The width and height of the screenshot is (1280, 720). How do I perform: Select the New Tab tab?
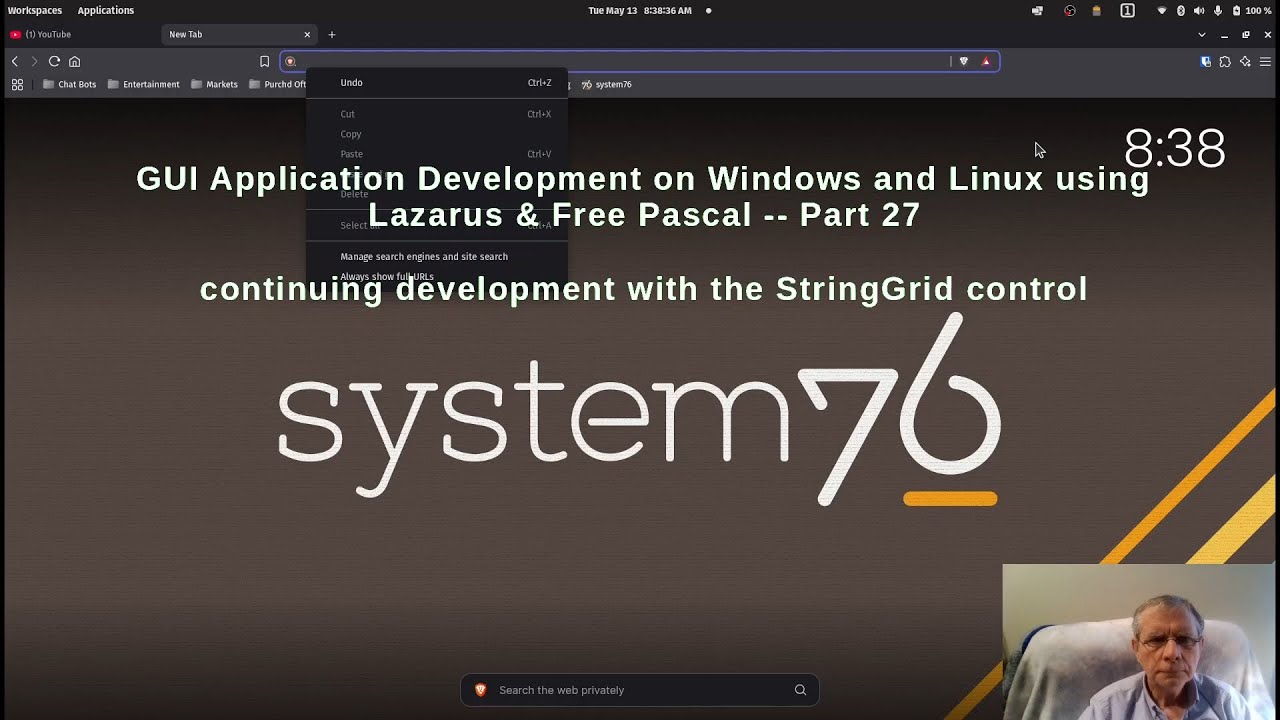click(x=239, y=34)
